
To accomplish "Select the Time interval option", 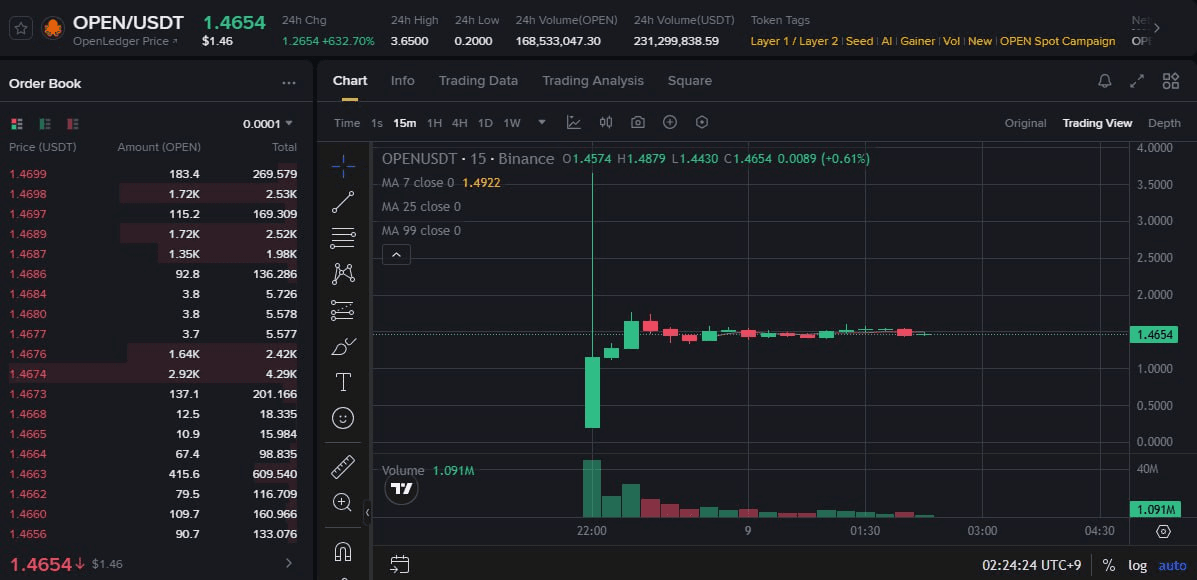I will click(x=347, y=123).
